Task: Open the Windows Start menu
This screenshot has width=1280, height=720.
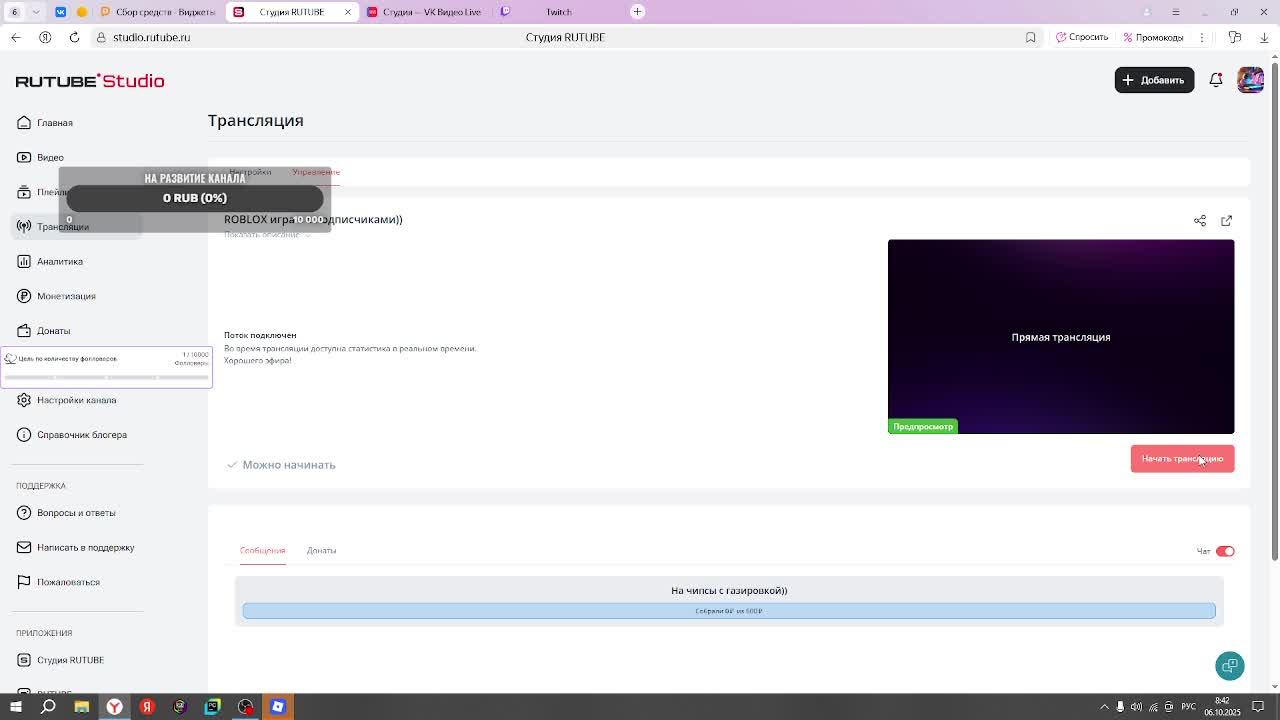Action: click(x=16, y=707)
